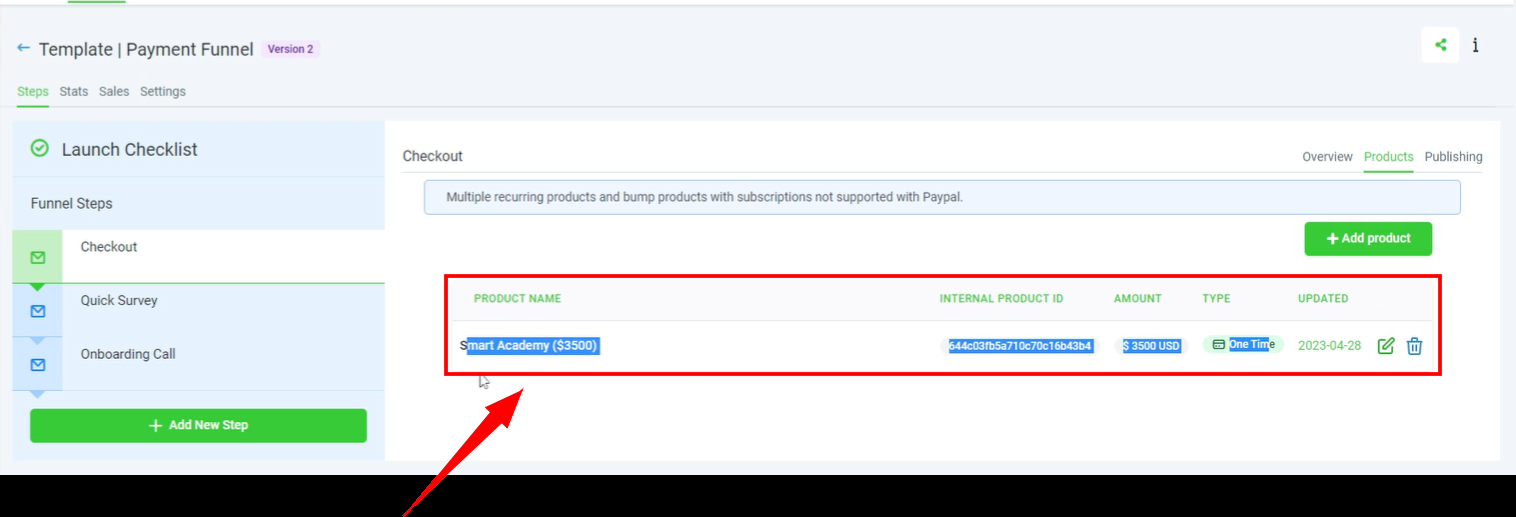Click the Add New Step button
Image resolution: width=1516 pixels, height=517 pixels.
coord(198,425)
